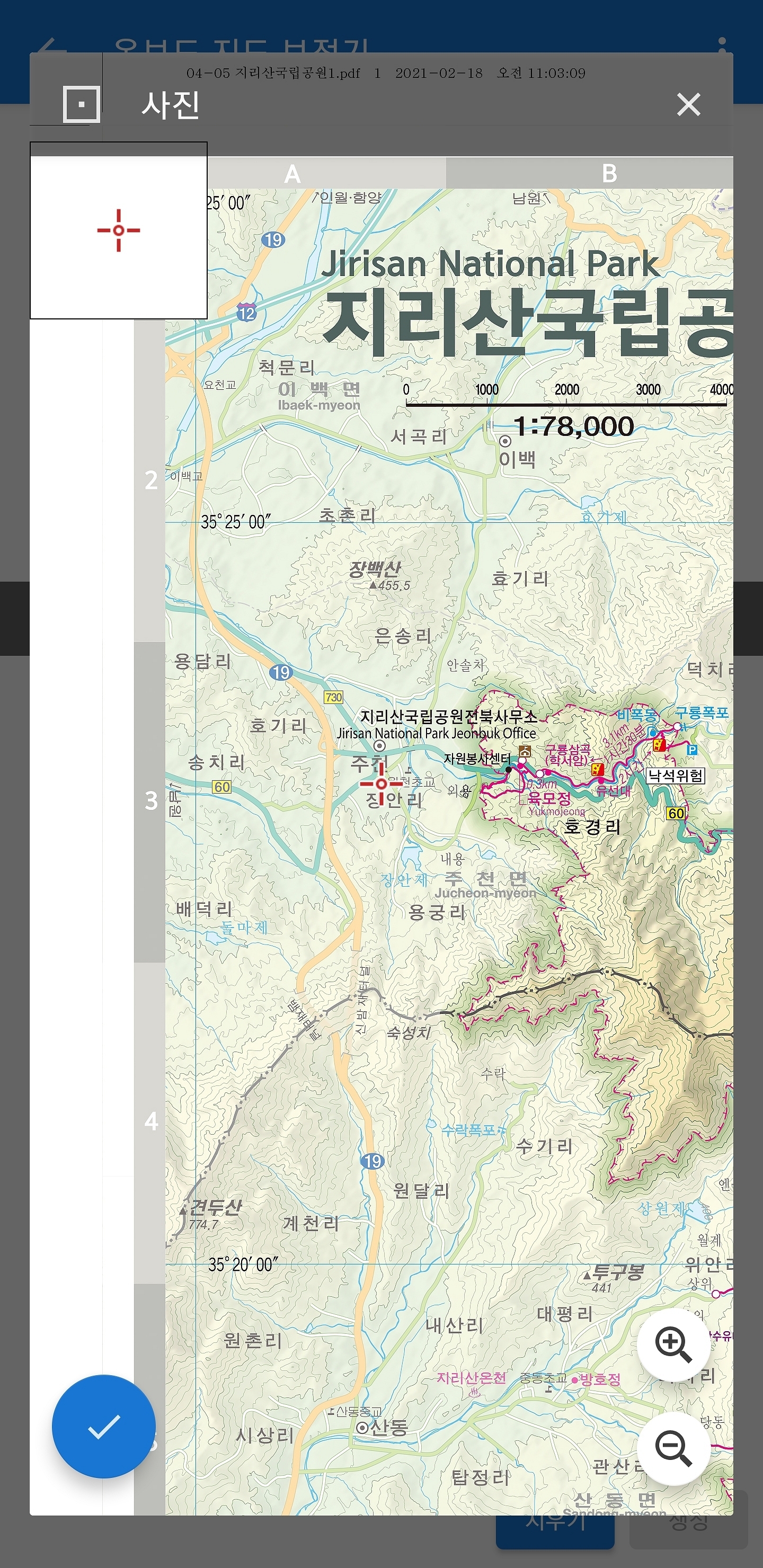Screen dimensions: 763x1568
Task: Tap the 수락폭포 waterfall label
Action: tap(469, 1130)
